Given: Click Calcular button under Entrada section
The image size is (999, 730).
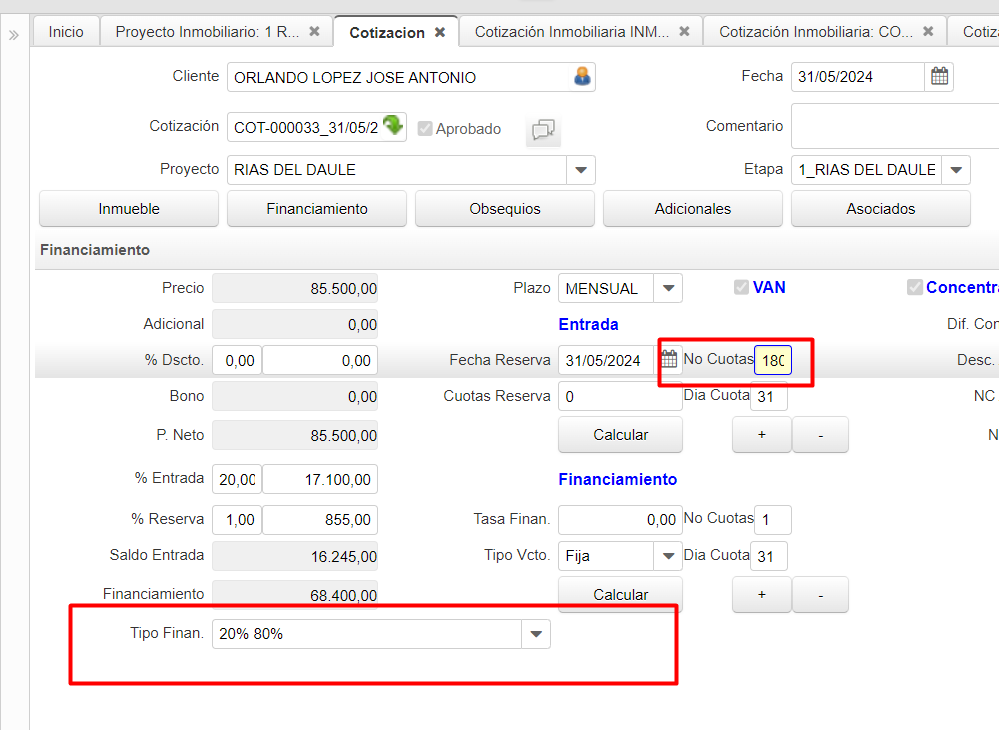Looking at the screenshot, I should pos(620,435).
